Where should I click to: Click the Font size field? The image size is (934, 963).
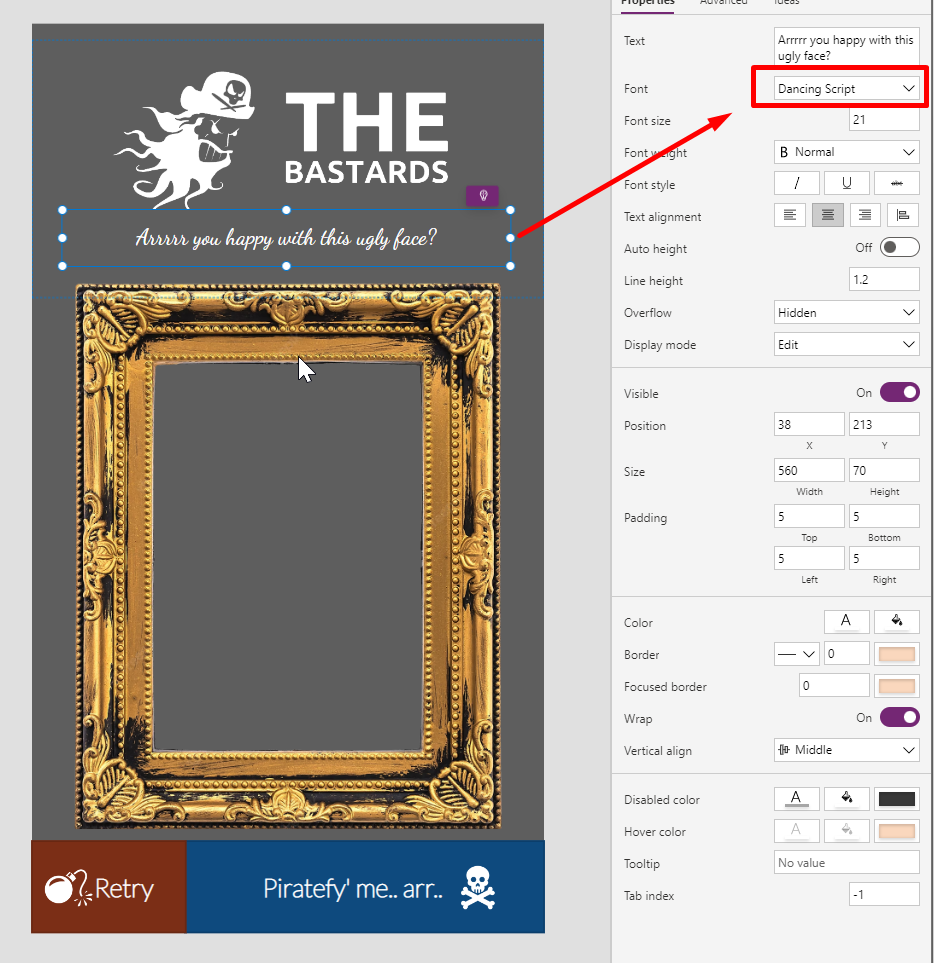click(884, 119)
